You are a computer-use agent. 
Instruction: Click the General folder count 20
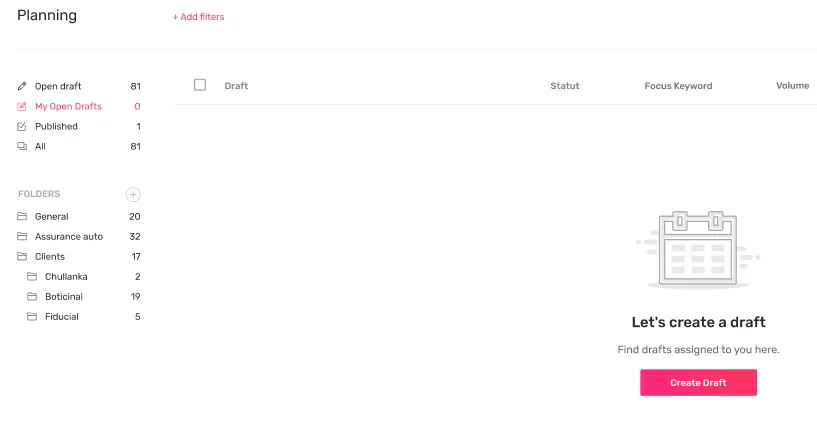point(134,216)
